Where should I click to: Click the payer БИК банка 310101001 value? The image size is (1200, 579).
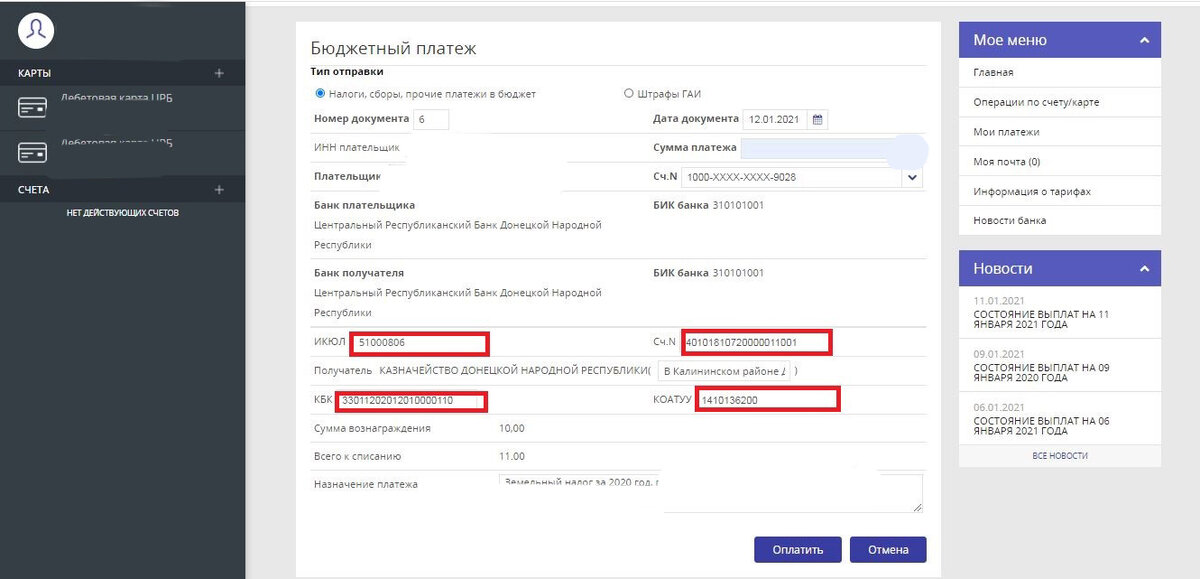pyautogui.click(x=738, y=206)
